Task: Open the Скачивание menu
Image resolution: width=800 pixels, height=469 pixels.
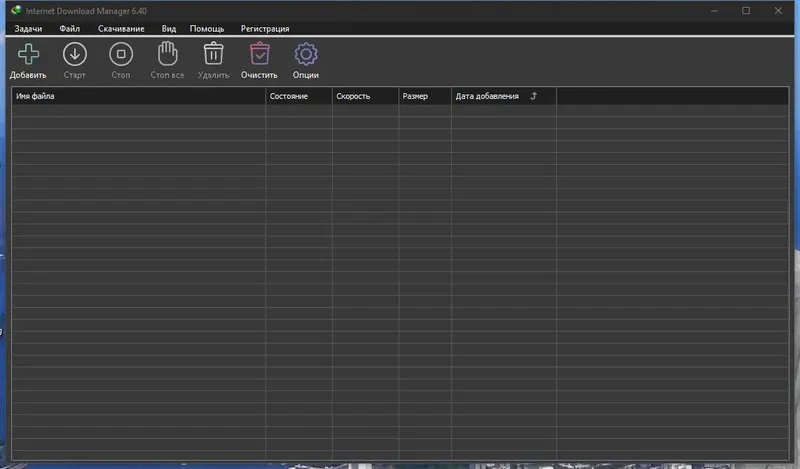Action: pos(121,29)
